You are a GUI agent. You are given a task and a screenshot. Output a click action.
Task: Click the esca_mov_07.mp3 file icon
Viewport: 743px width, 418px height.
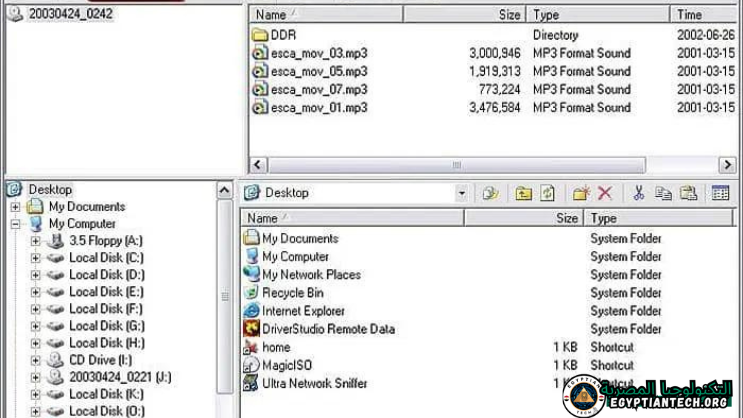[x=260, y=89]
